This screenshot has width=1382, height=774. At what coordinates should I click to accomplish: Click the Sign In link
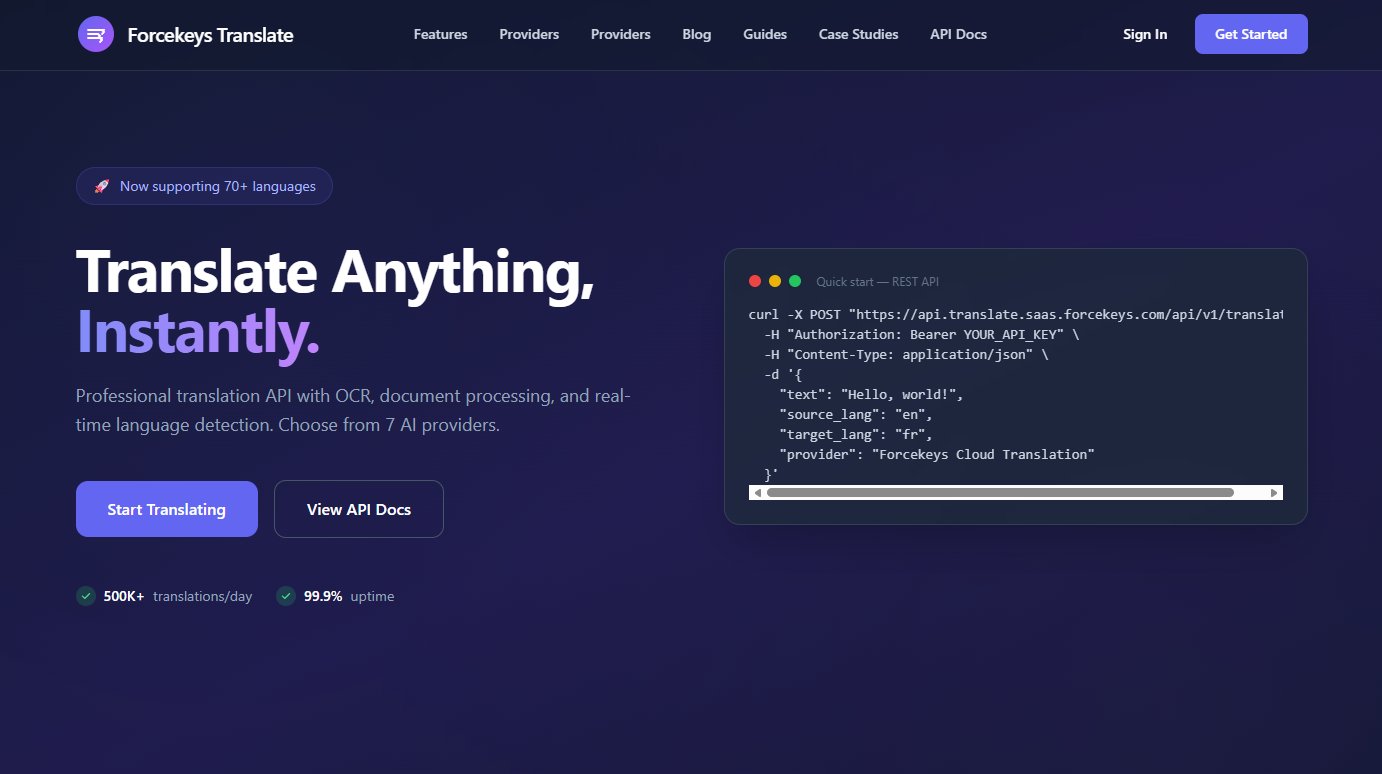(x=1145, y=34)
